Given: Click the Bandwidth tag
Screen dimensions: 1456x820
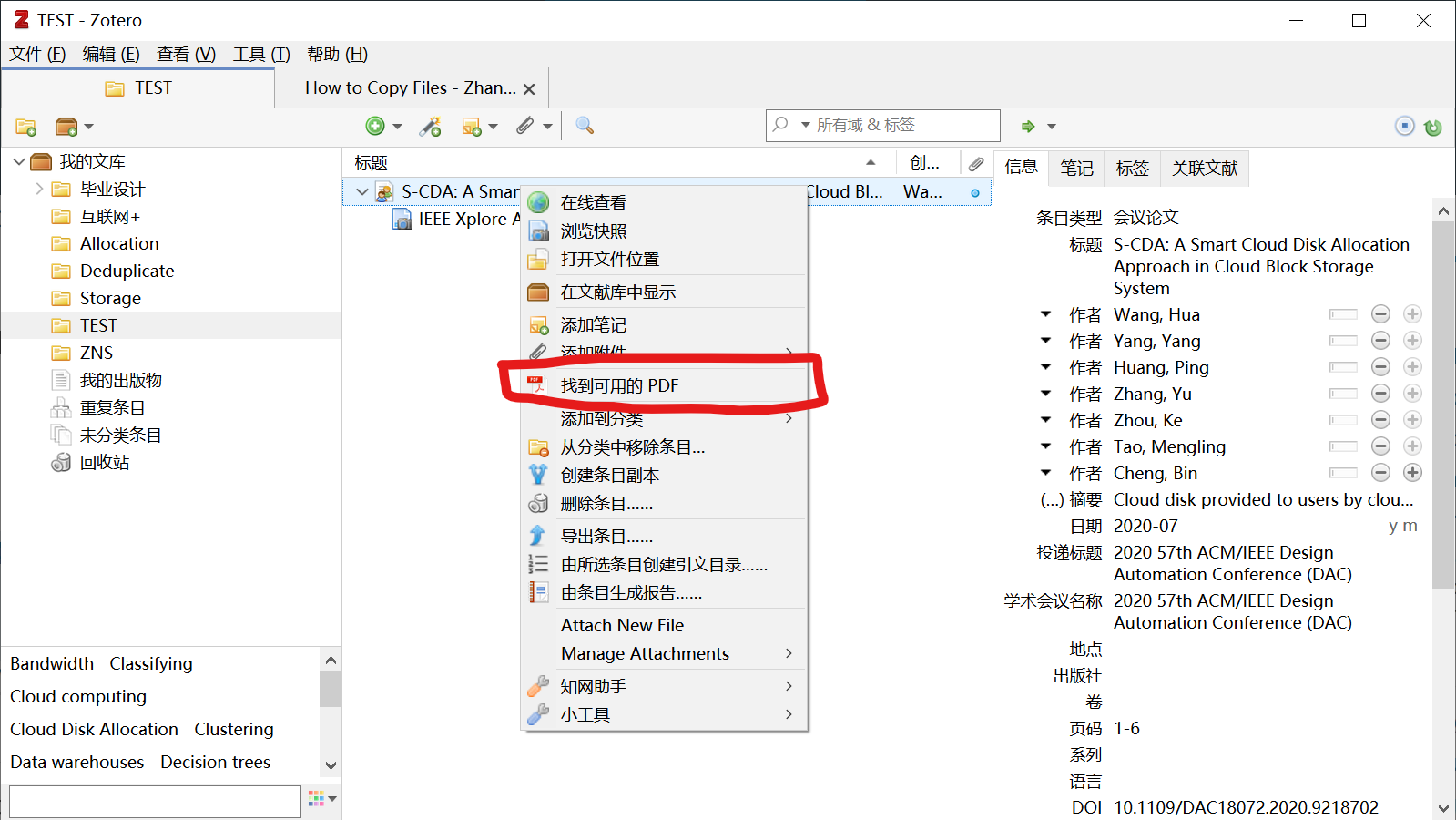Looking at the screenshot, I should pos(52,663).
